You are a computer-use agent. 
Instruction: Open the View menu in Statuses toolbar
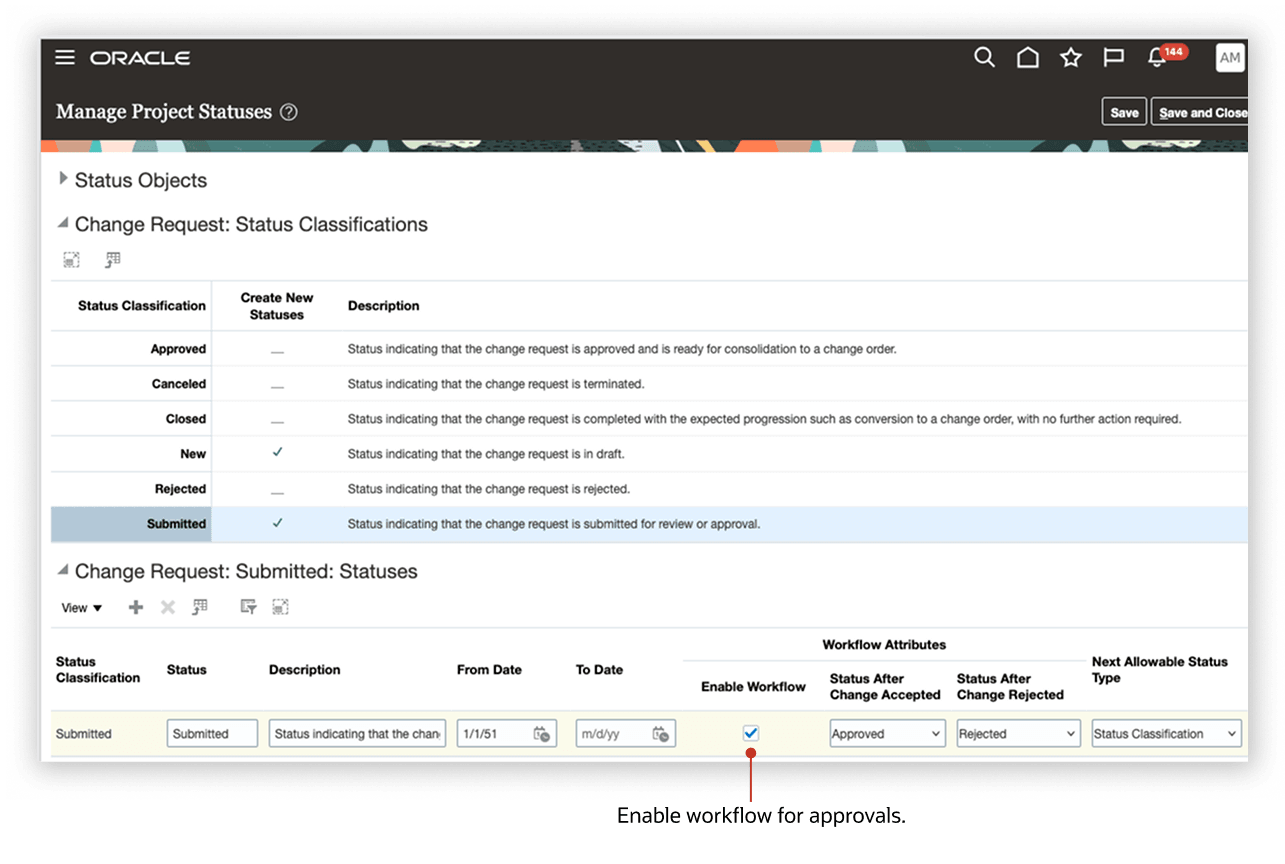[x=80, y=607]
